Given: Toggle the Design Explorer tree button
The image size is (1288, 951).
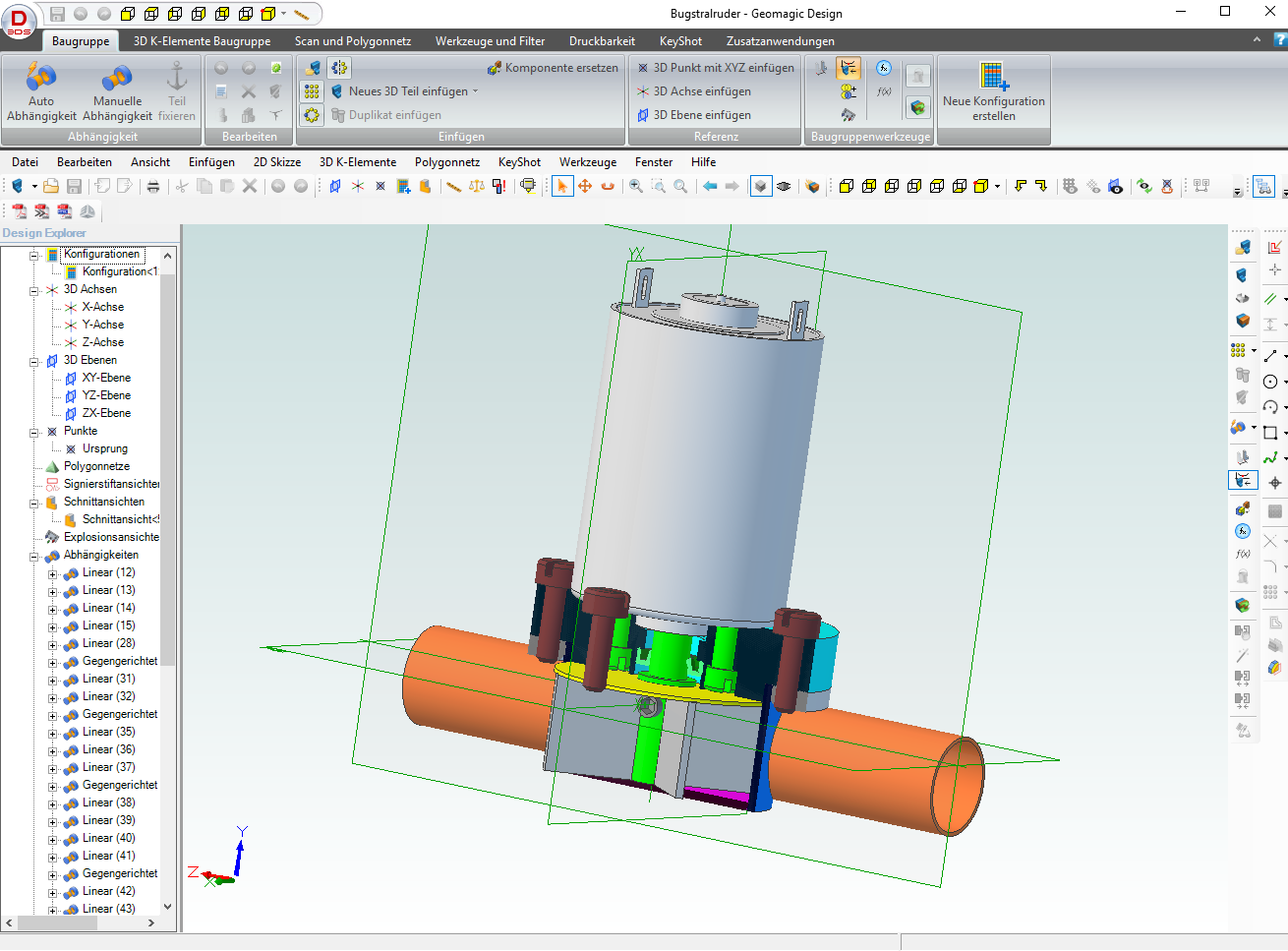Looking at the screenshot, I should [1263, 186].
